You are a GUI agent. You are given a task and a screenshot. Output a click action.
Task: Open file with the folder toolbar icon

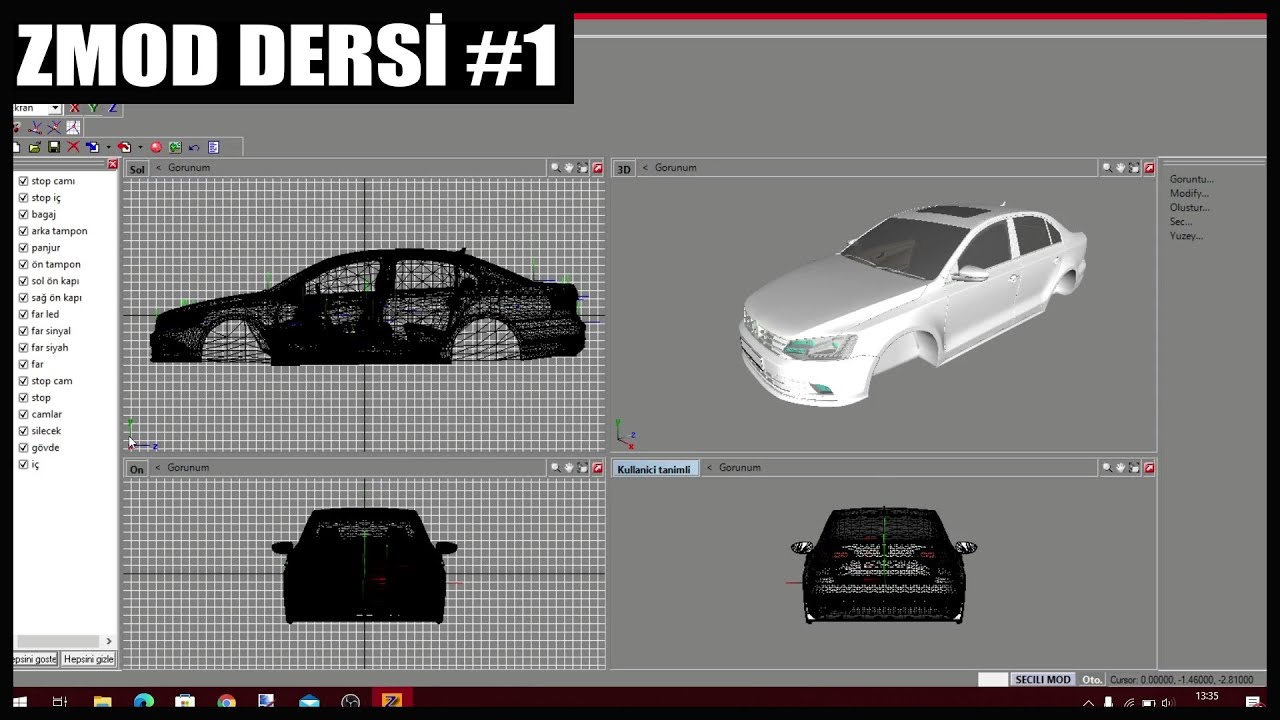[35, 147]
